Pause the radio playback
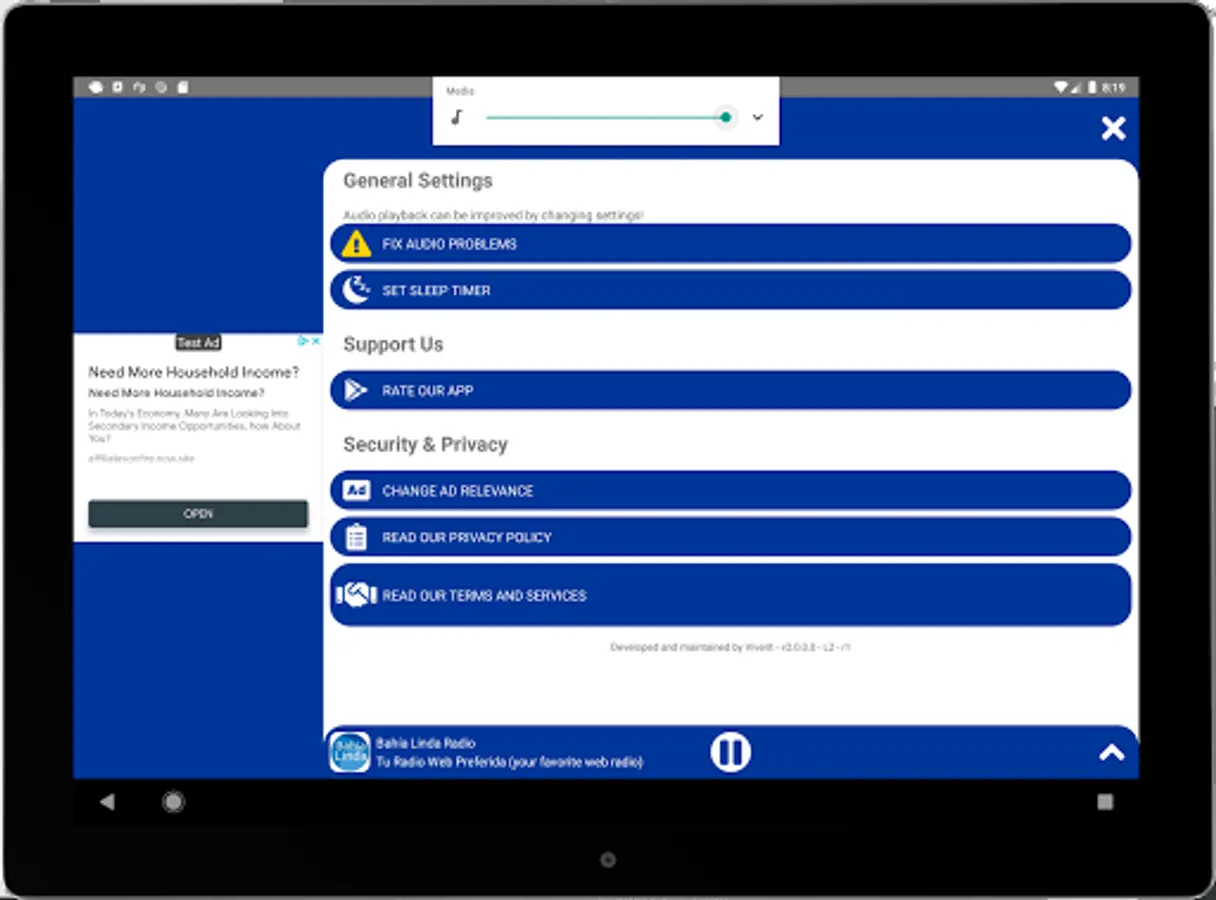Screen dimensions: 1216x900 click(731, 752)
